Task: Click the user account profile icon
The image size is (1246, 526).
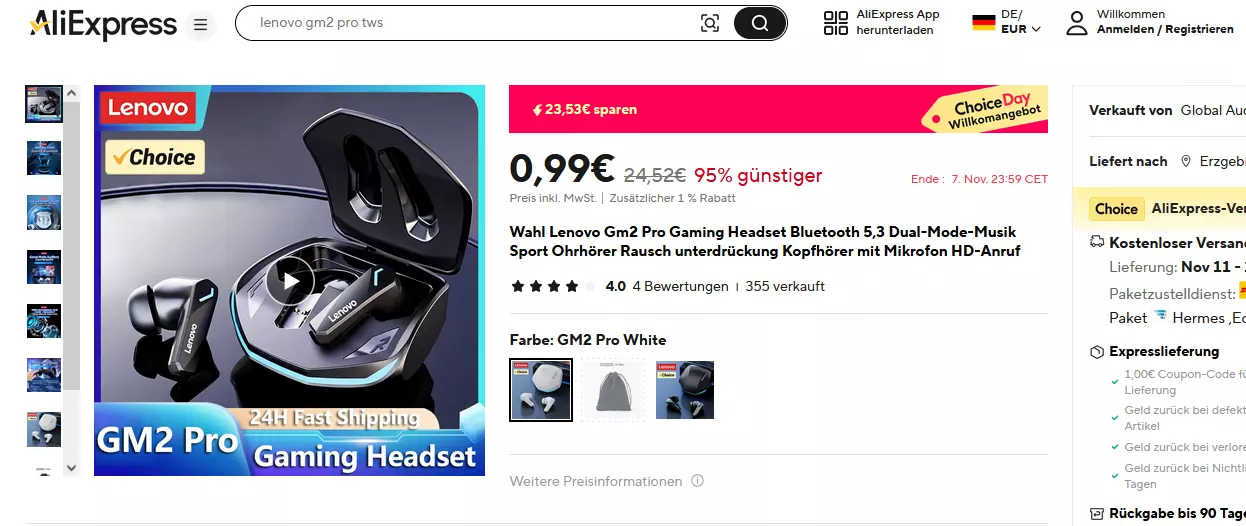Action: click(x=1077, y=23)
